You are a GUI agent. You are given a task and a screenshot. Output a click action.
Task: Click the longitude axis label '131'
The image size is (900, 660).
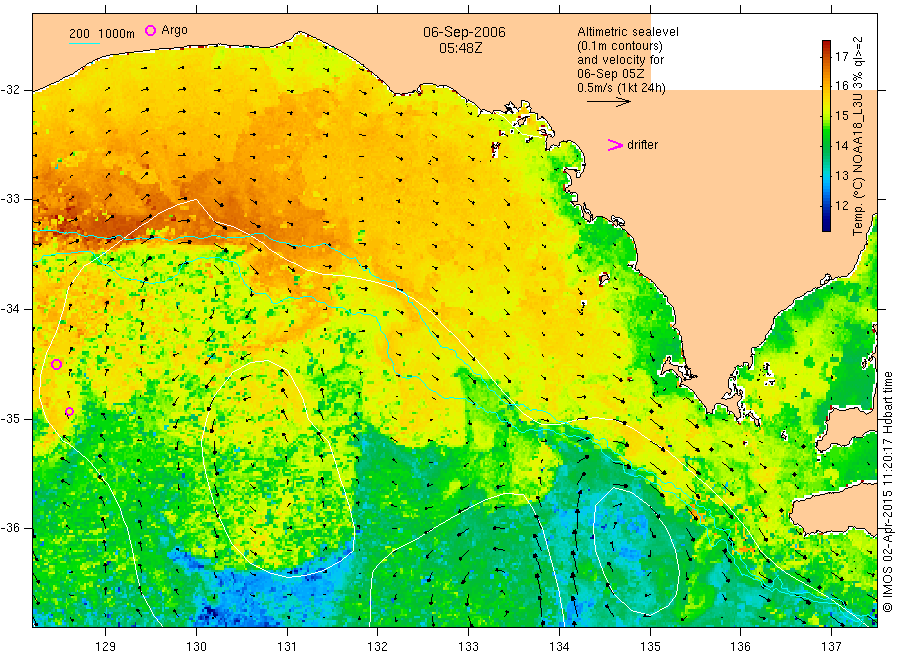287,647
